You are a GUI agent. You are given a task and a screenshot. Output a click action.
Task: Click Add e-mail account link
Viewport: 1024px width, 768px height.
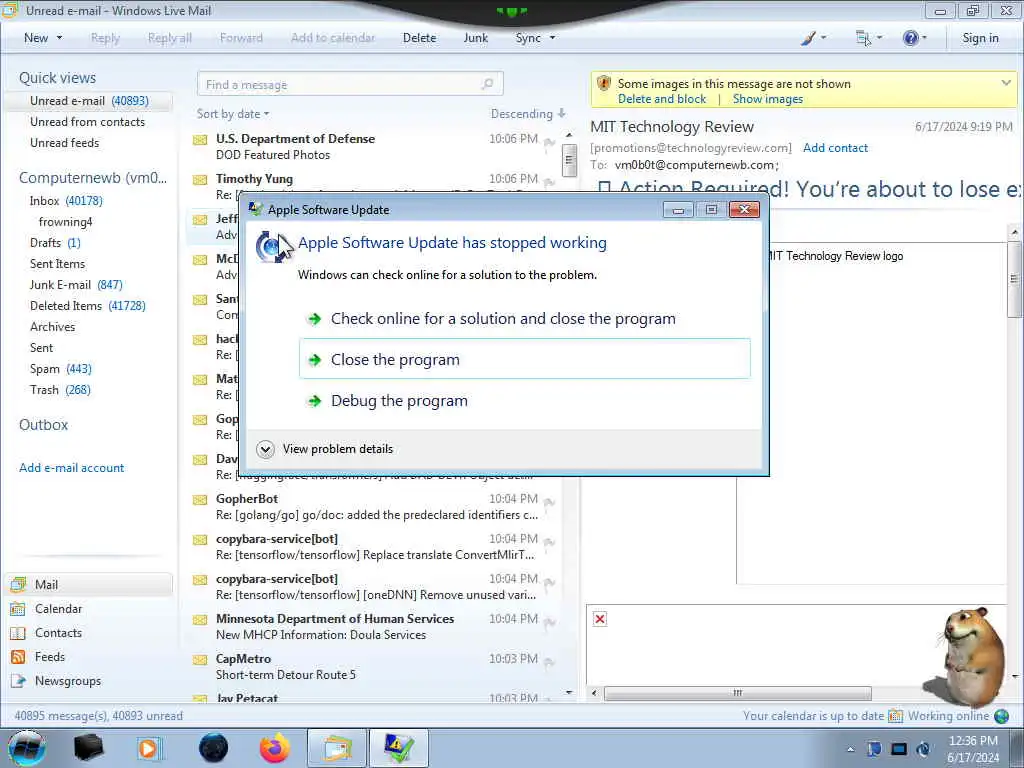point(71,468)
